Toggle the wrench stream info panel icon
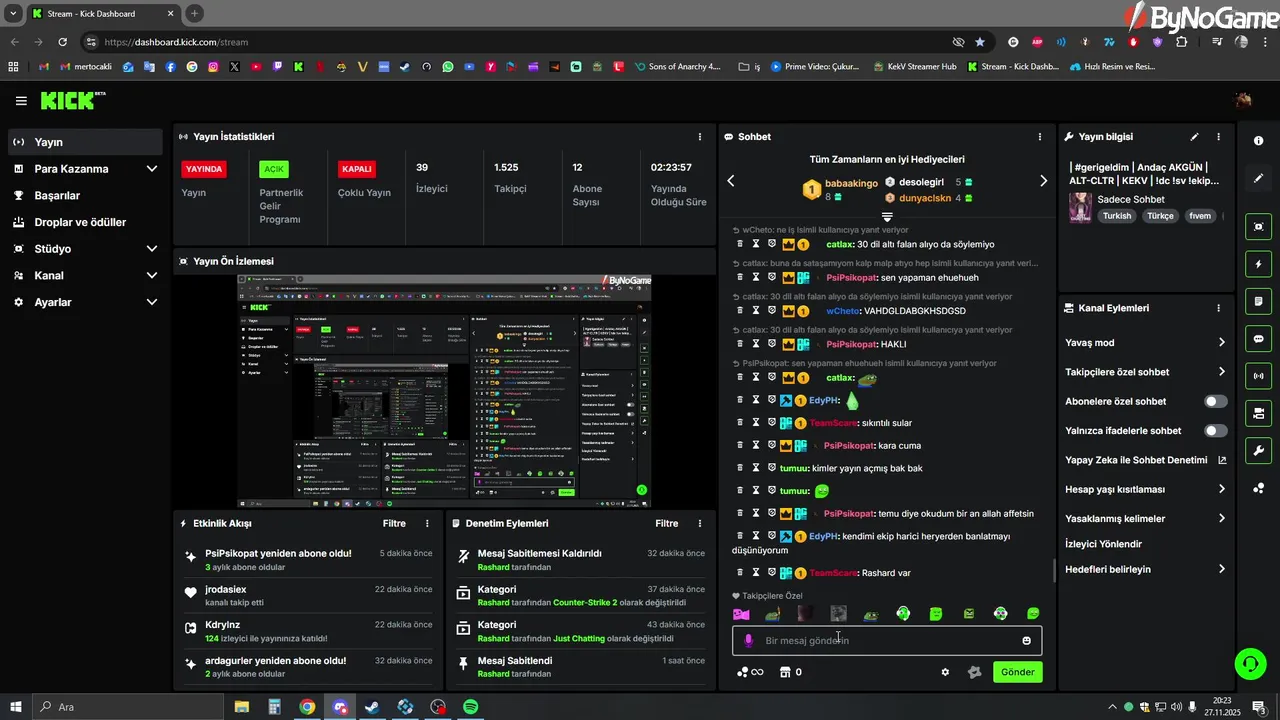Viewport: 1280px width, 720px height. click(x=1259, y=450)
